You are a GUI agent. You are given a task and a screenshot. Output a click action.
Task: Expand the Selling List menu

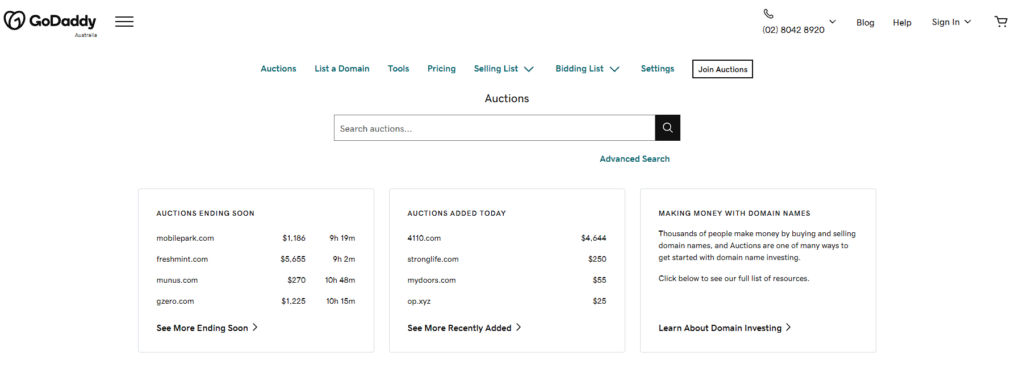point(504,69)
